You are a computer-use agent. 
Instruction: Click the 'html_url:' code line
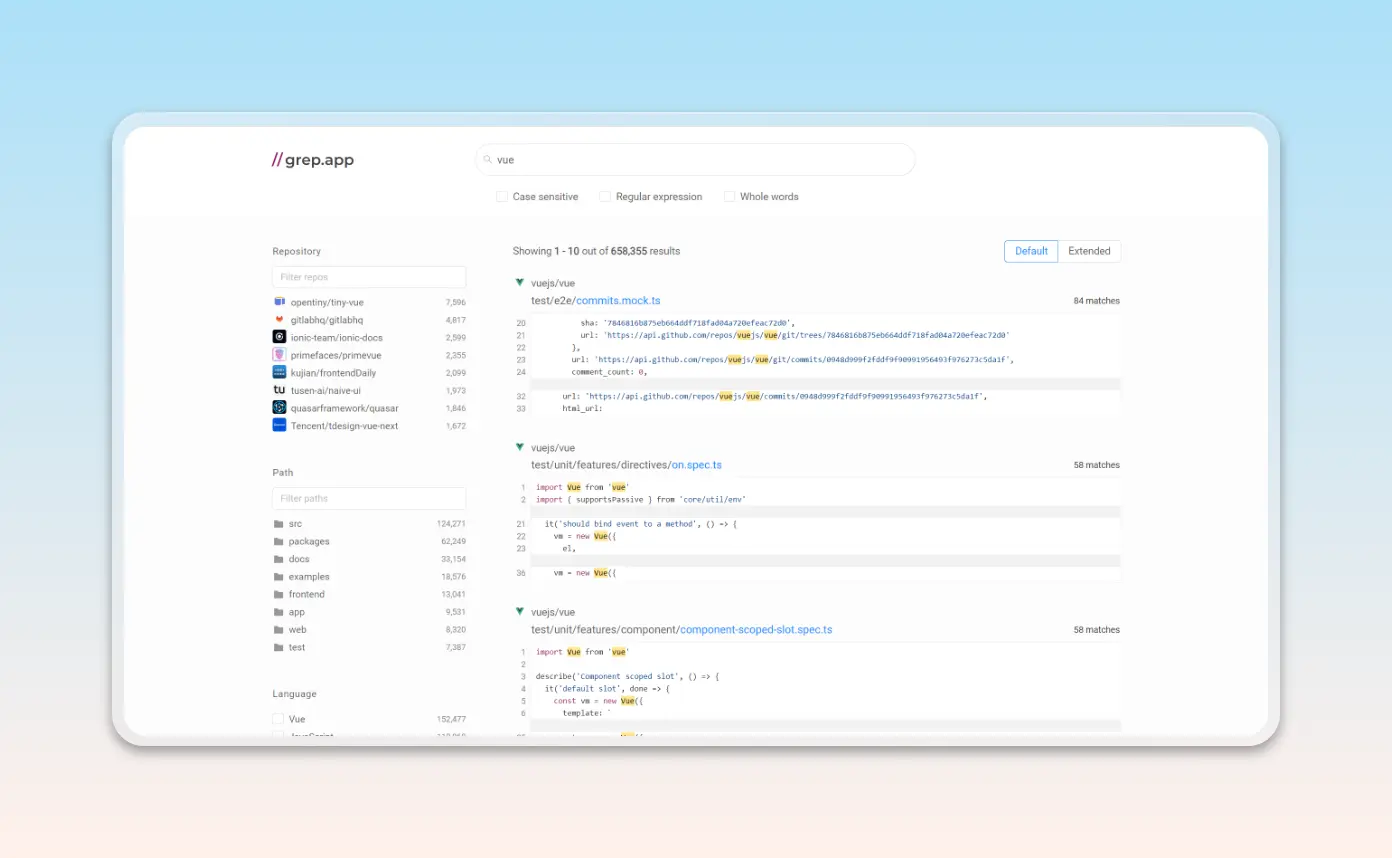click(581, 408)
